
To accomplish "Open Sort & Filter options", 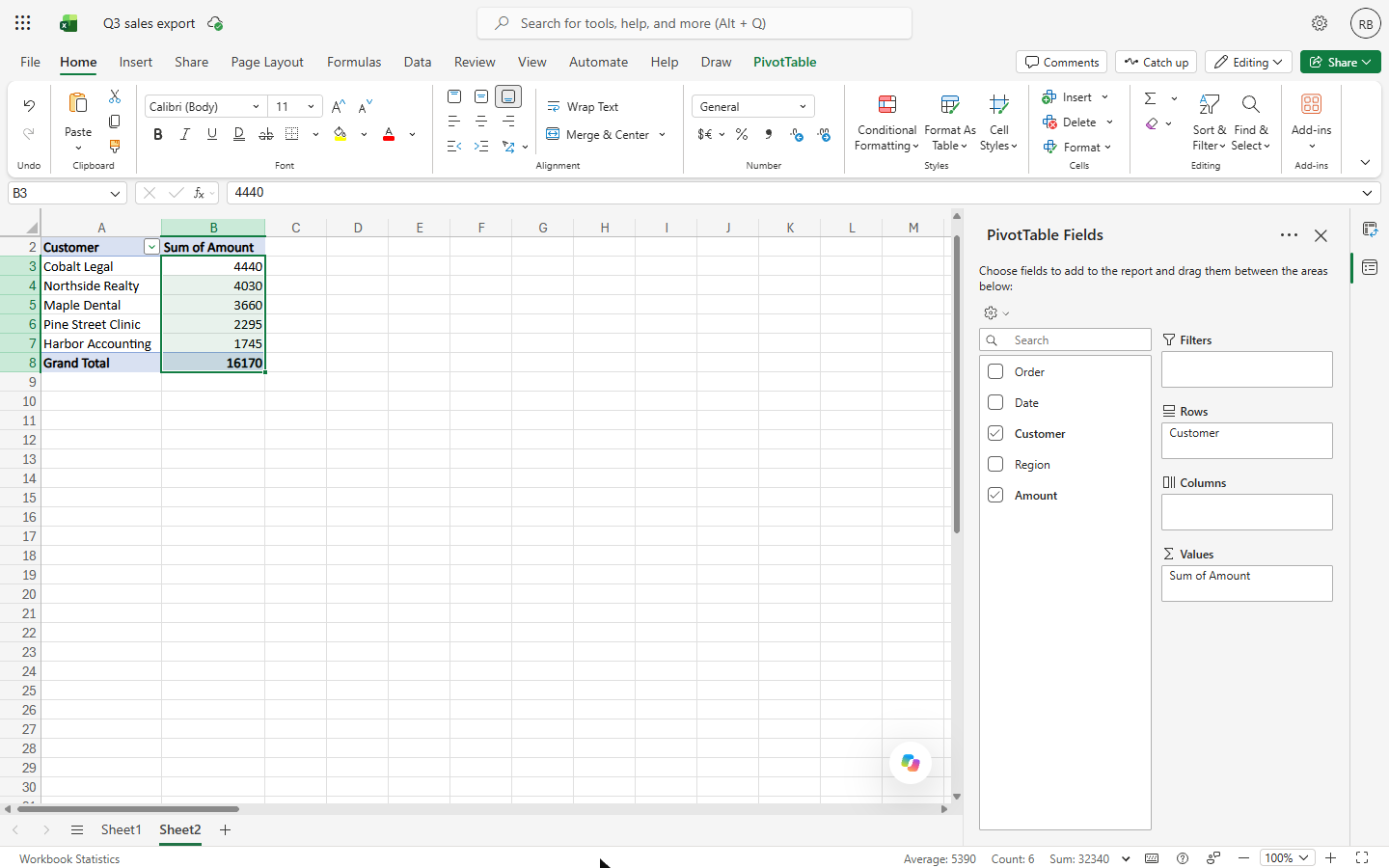I will coord(1208,123).
